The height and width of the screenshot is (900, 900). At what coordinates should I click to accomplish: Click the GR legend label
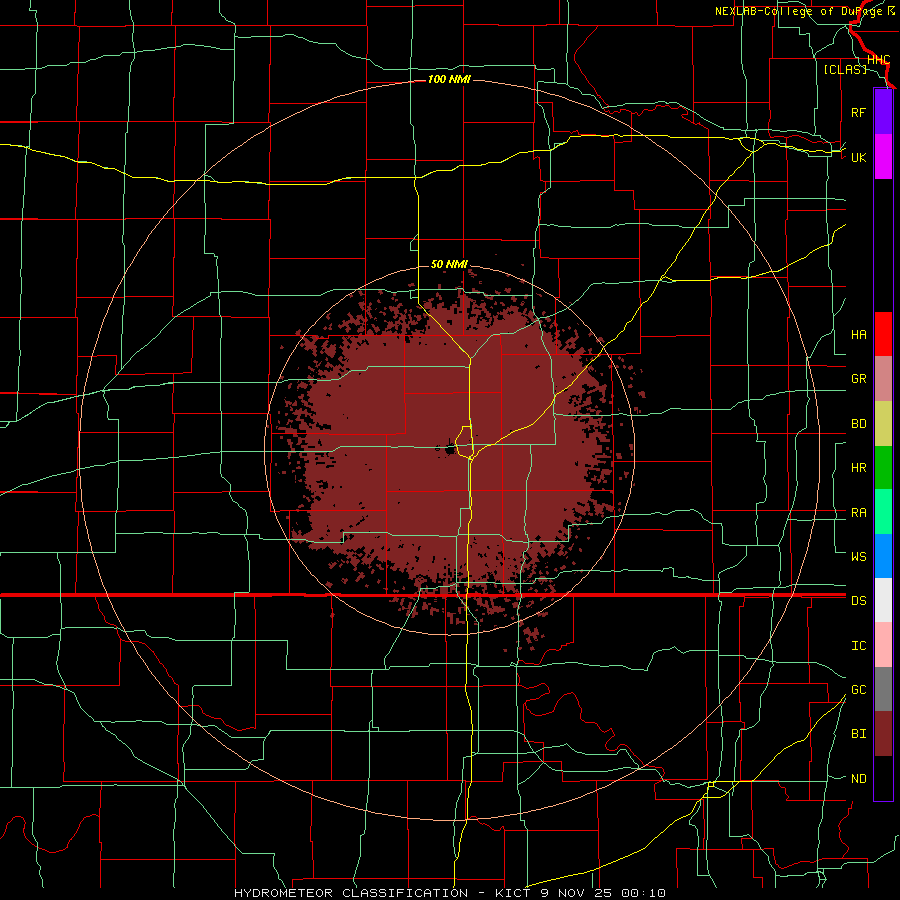coord(859,379)
